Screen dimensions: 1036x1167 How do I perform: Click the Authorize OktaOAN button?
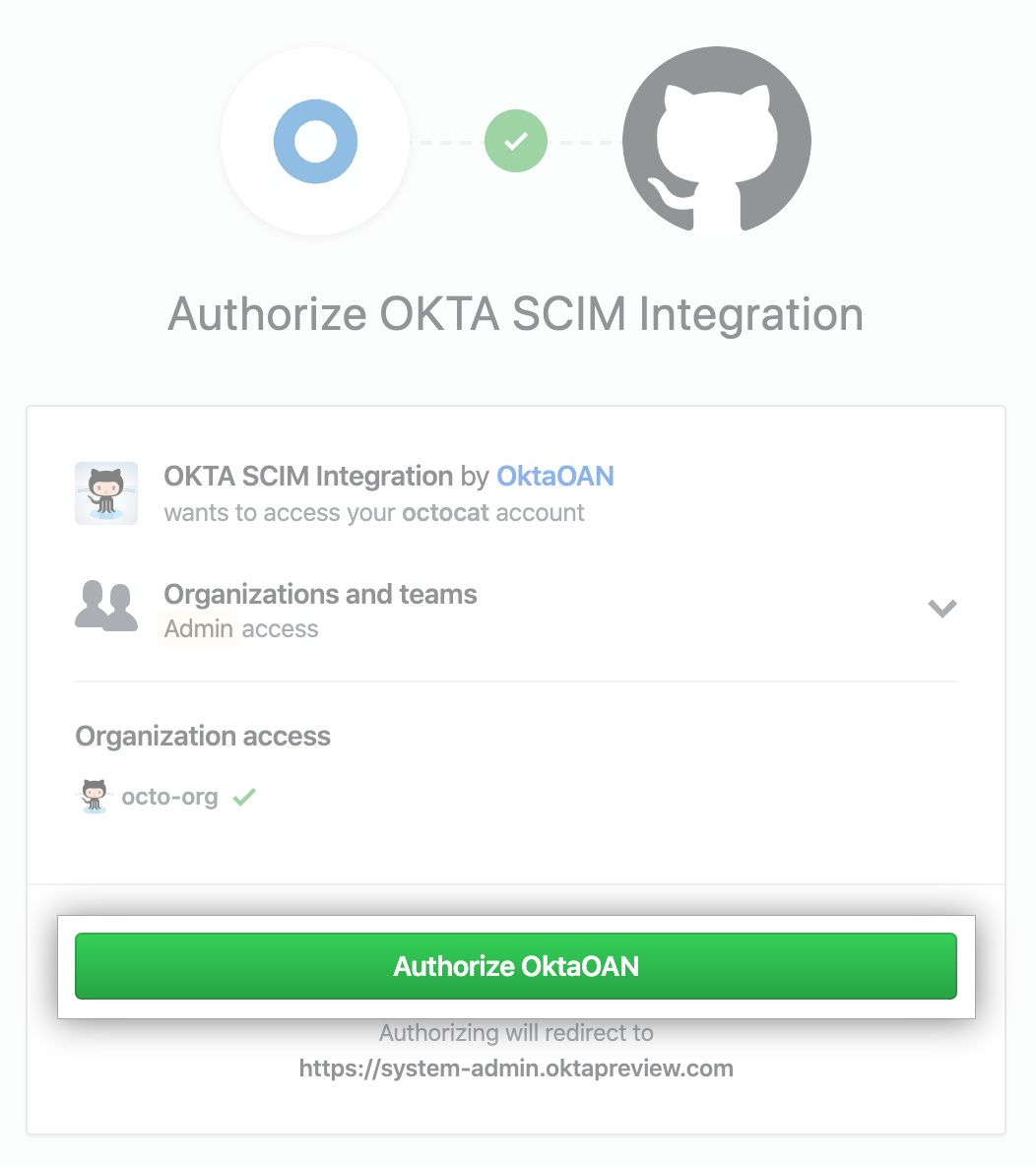pos(516,966)
